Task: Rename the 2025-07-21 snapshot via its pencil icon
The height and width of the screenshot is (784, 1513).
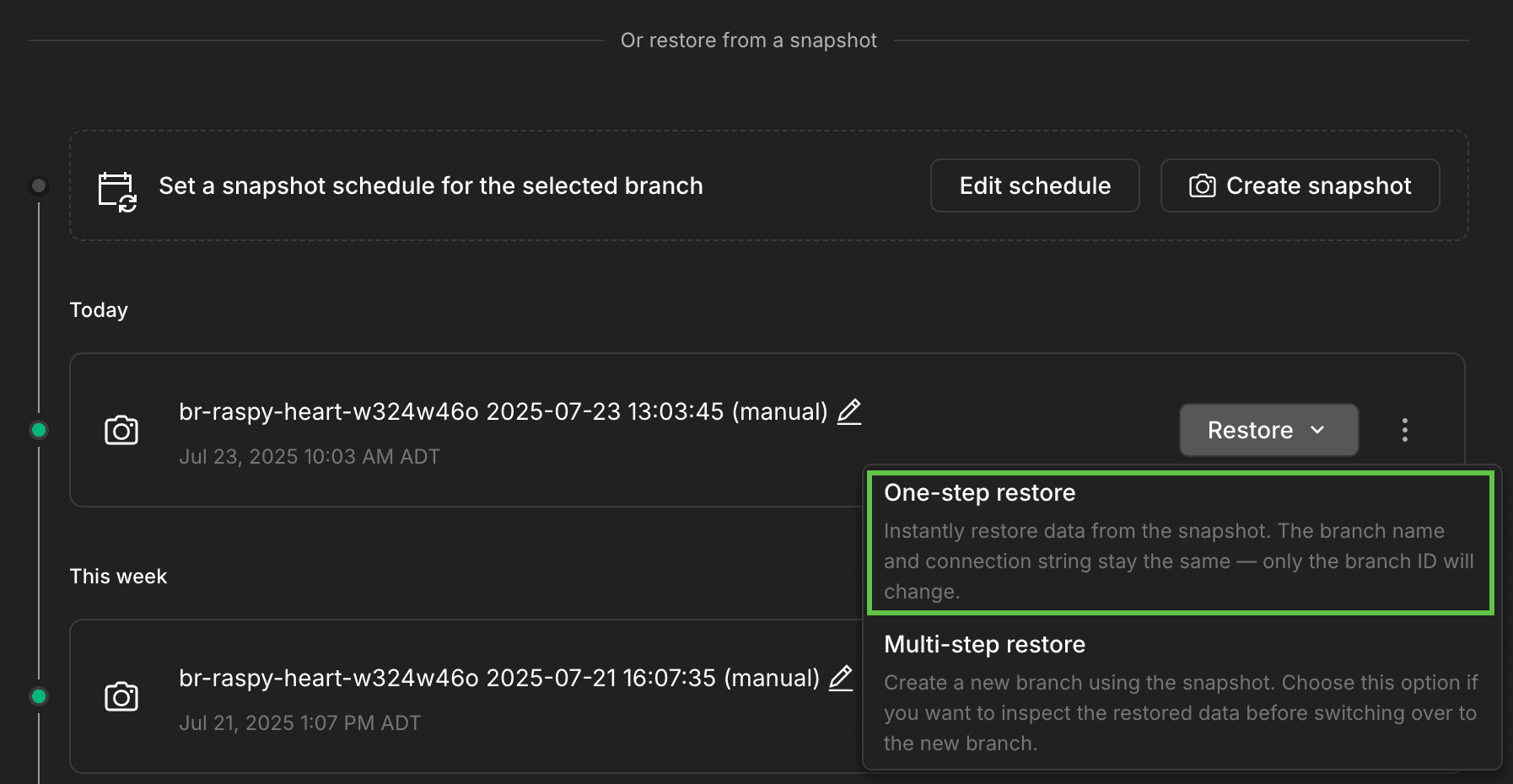Action: pos(840,678)
